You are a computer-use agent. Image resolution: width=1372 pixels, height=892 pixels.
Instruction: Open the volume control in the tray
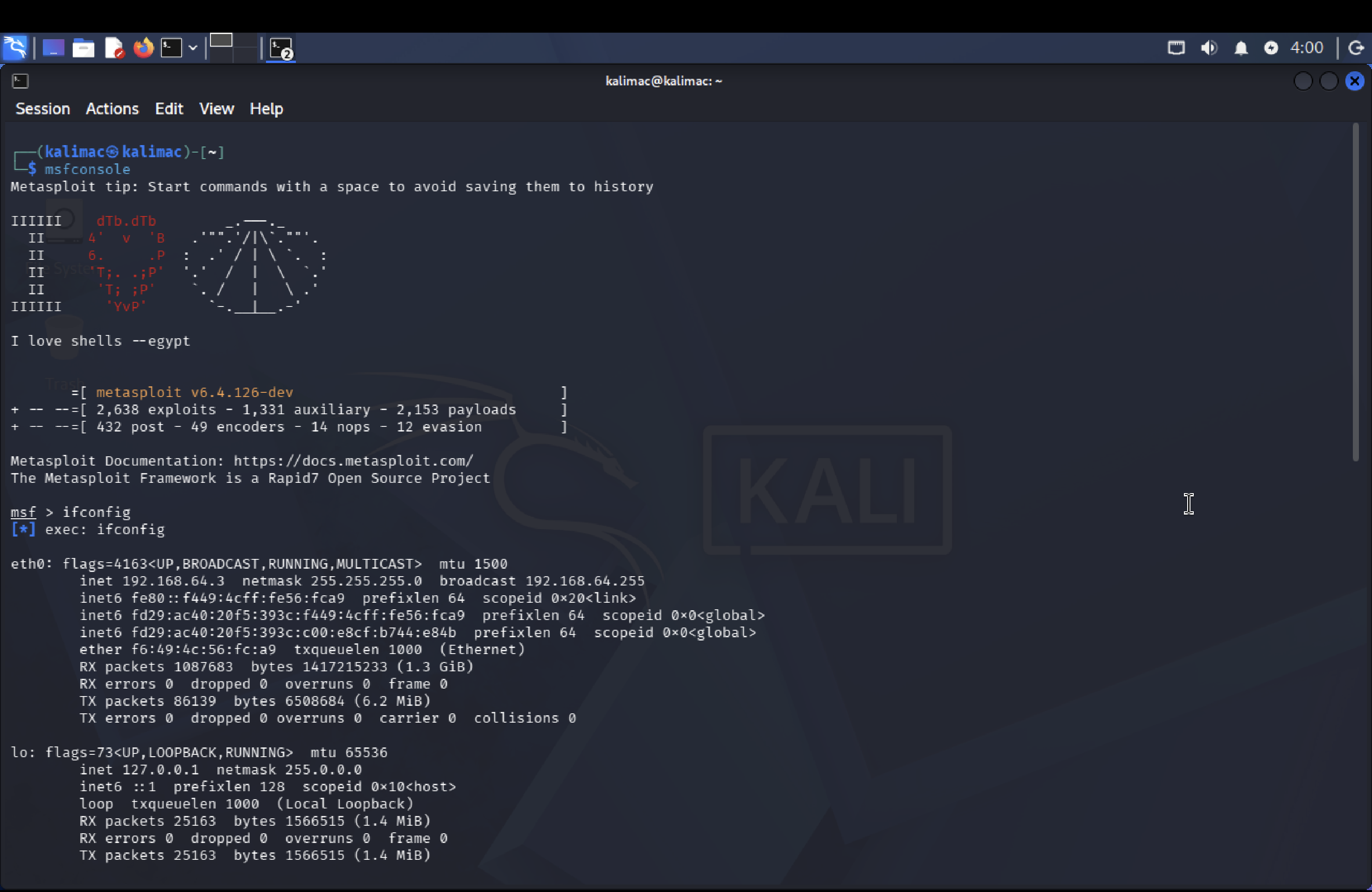pos(1209,48)
